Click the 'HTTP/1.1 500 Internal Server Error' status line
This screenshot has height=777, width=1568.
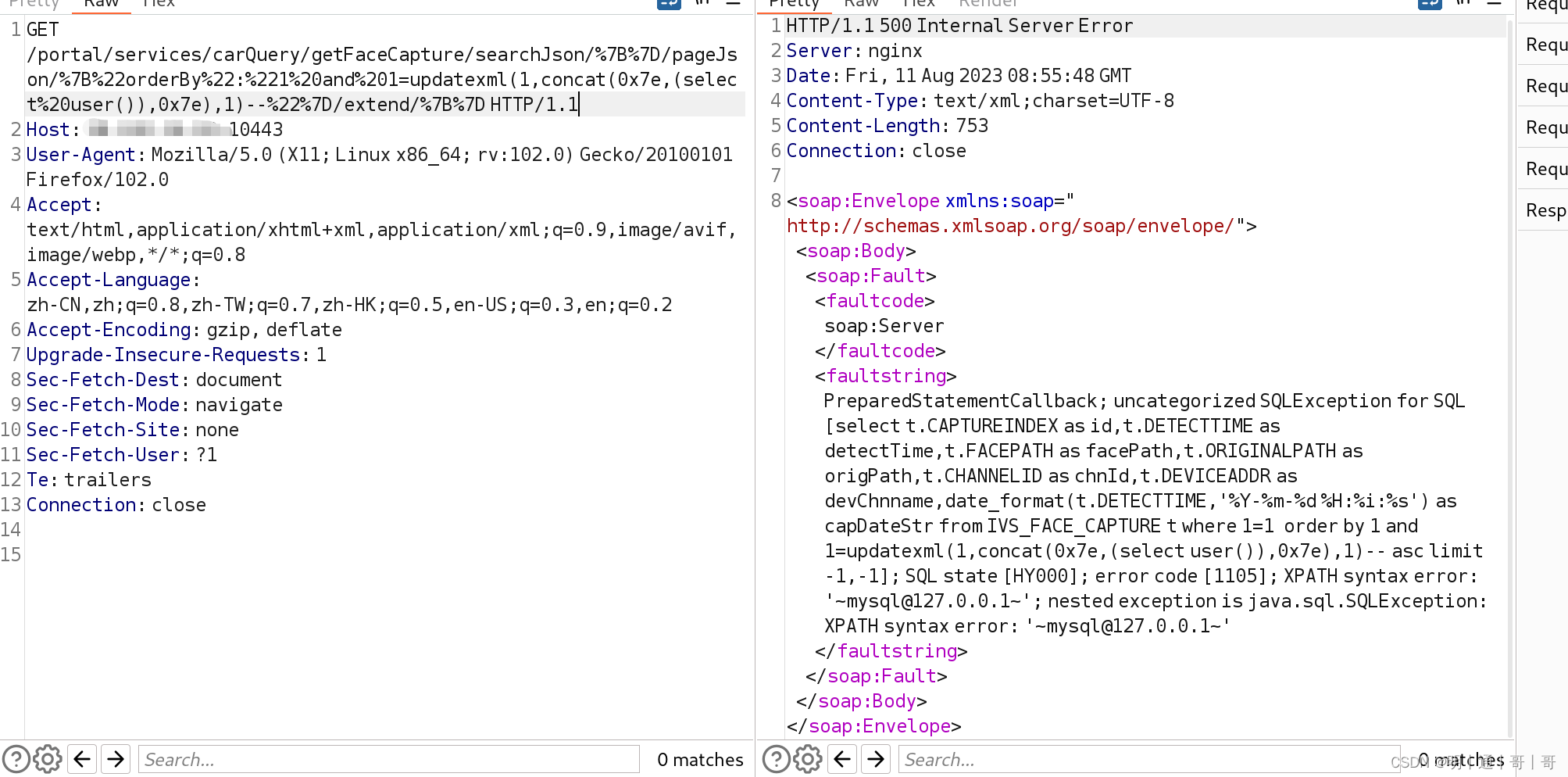[x=960, y=26]
